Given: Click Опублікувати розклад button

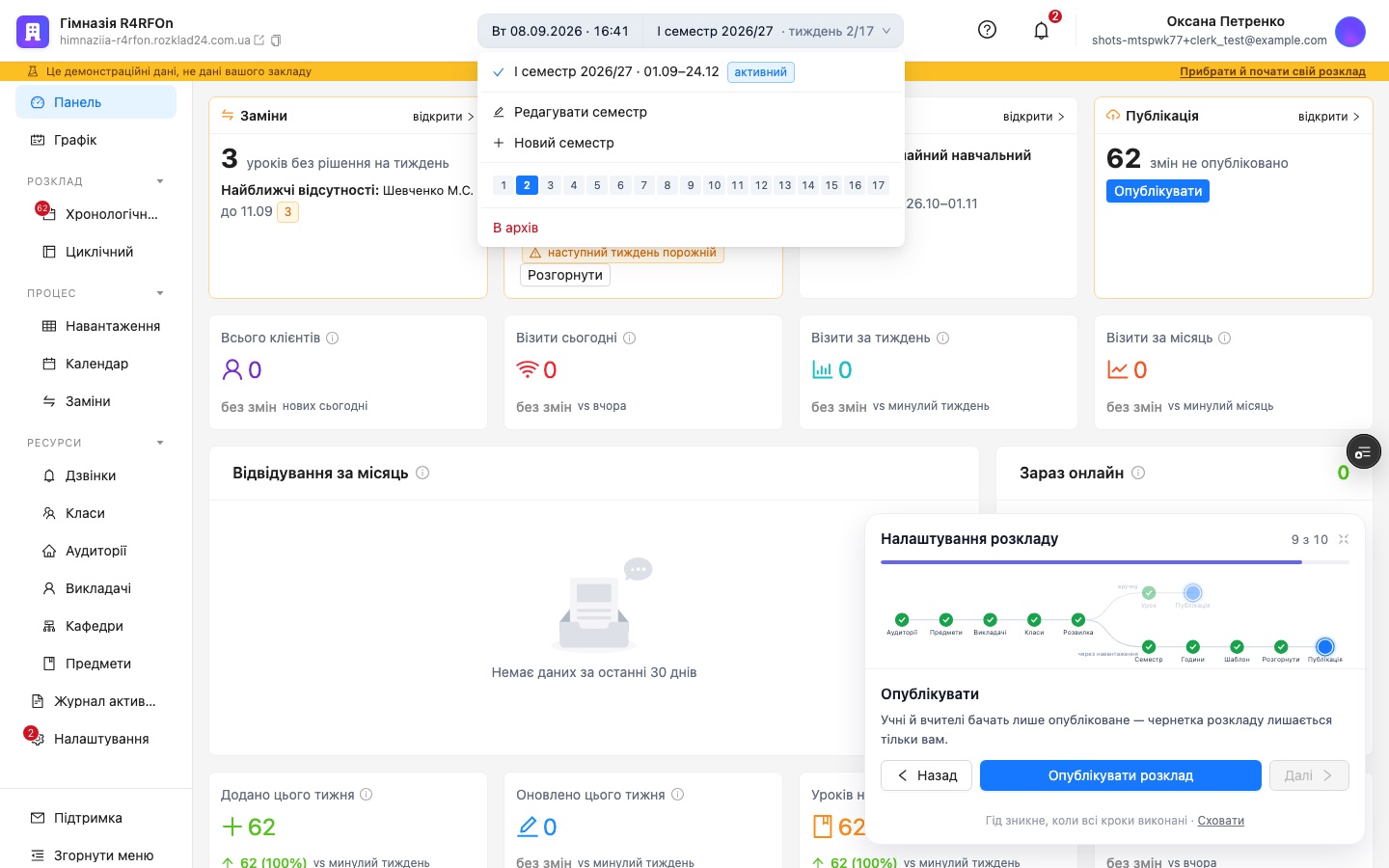Looking at the screenshot, I should 1121,775.
